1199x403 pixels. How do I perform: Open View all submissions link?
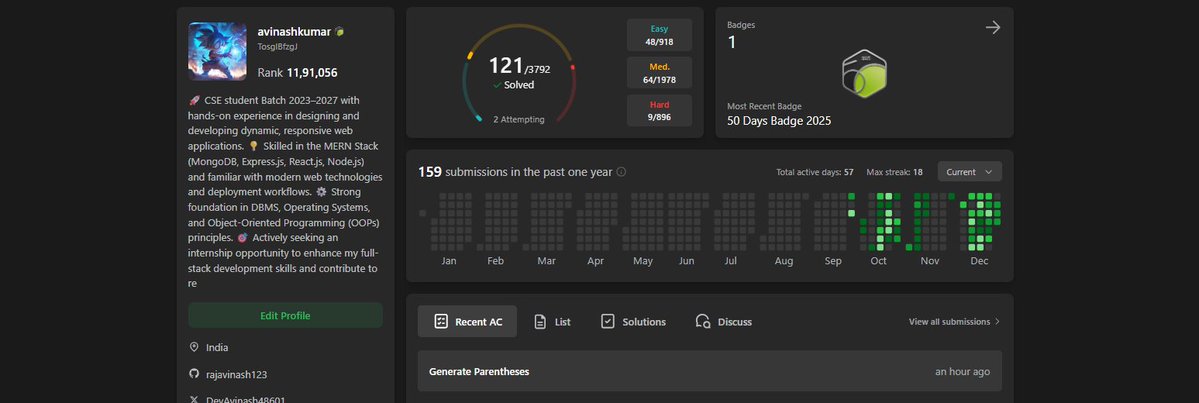coord(954,322)
